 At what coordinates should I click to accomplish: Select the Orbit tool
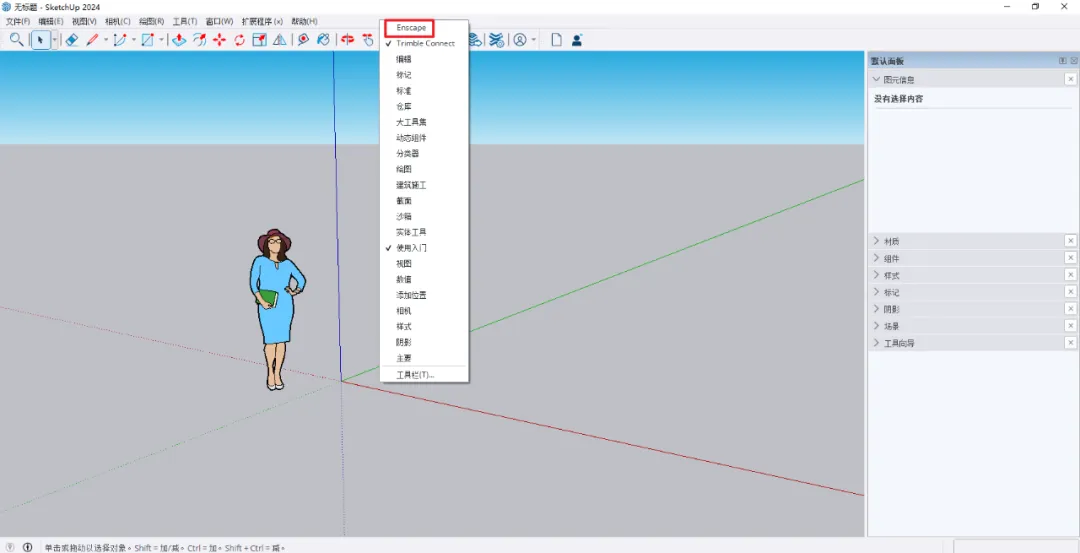click(x=348, y=40)
